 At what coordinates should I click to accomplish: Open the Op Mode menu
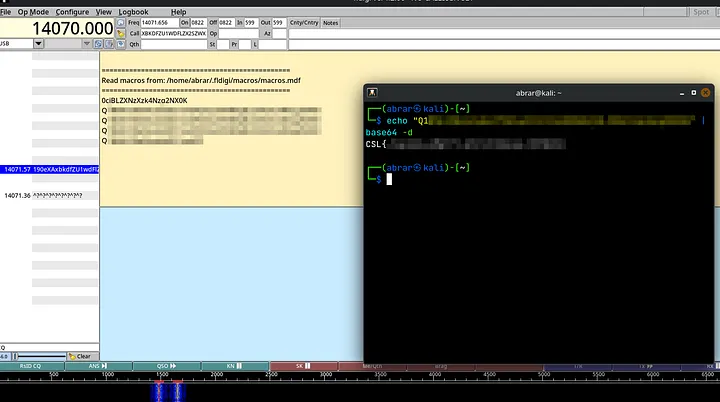33,12
